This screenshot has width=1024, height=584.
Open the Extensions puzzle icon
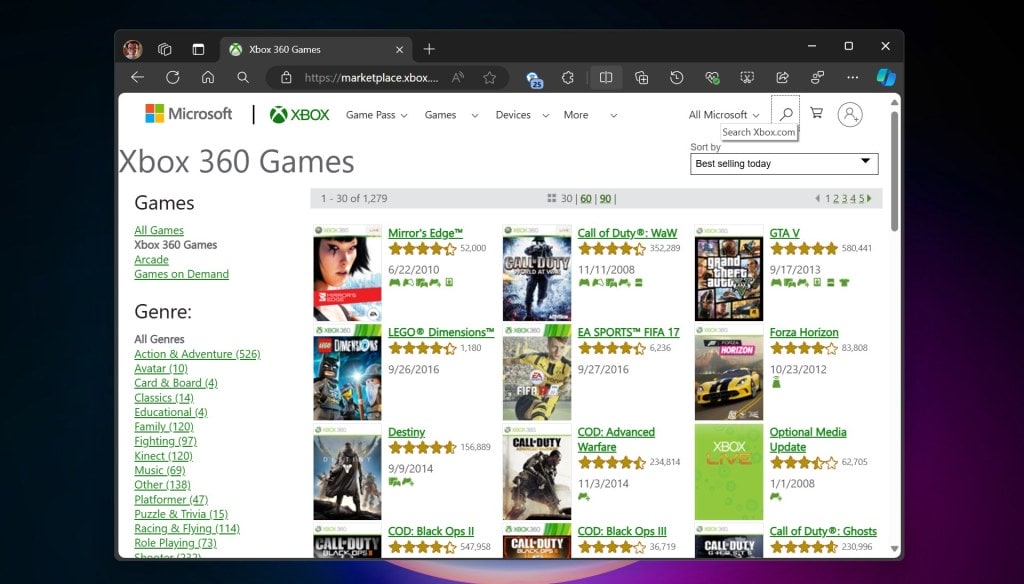[x=568, y=78]
